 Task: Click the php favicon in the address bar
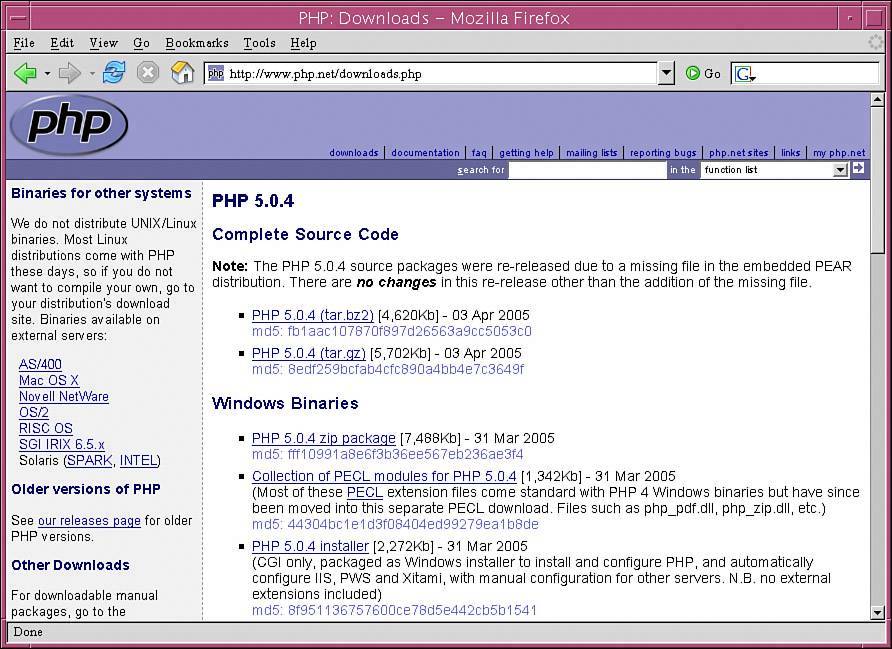pos(216,73)
